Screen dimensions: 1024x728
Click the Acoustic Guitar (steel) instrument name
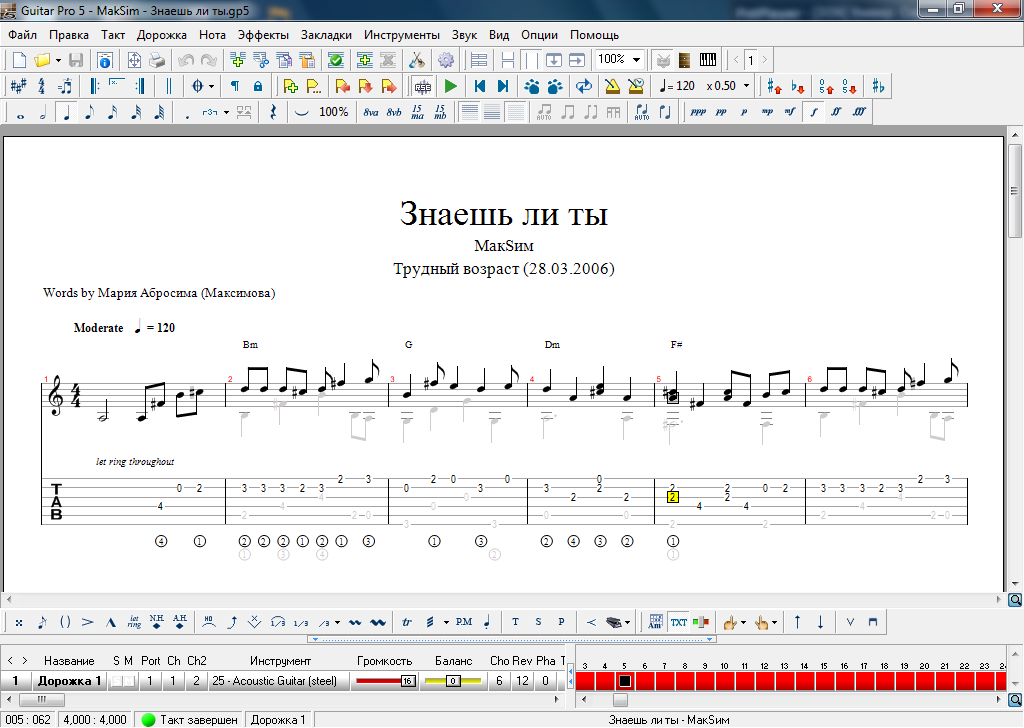(x=279, y=681)
